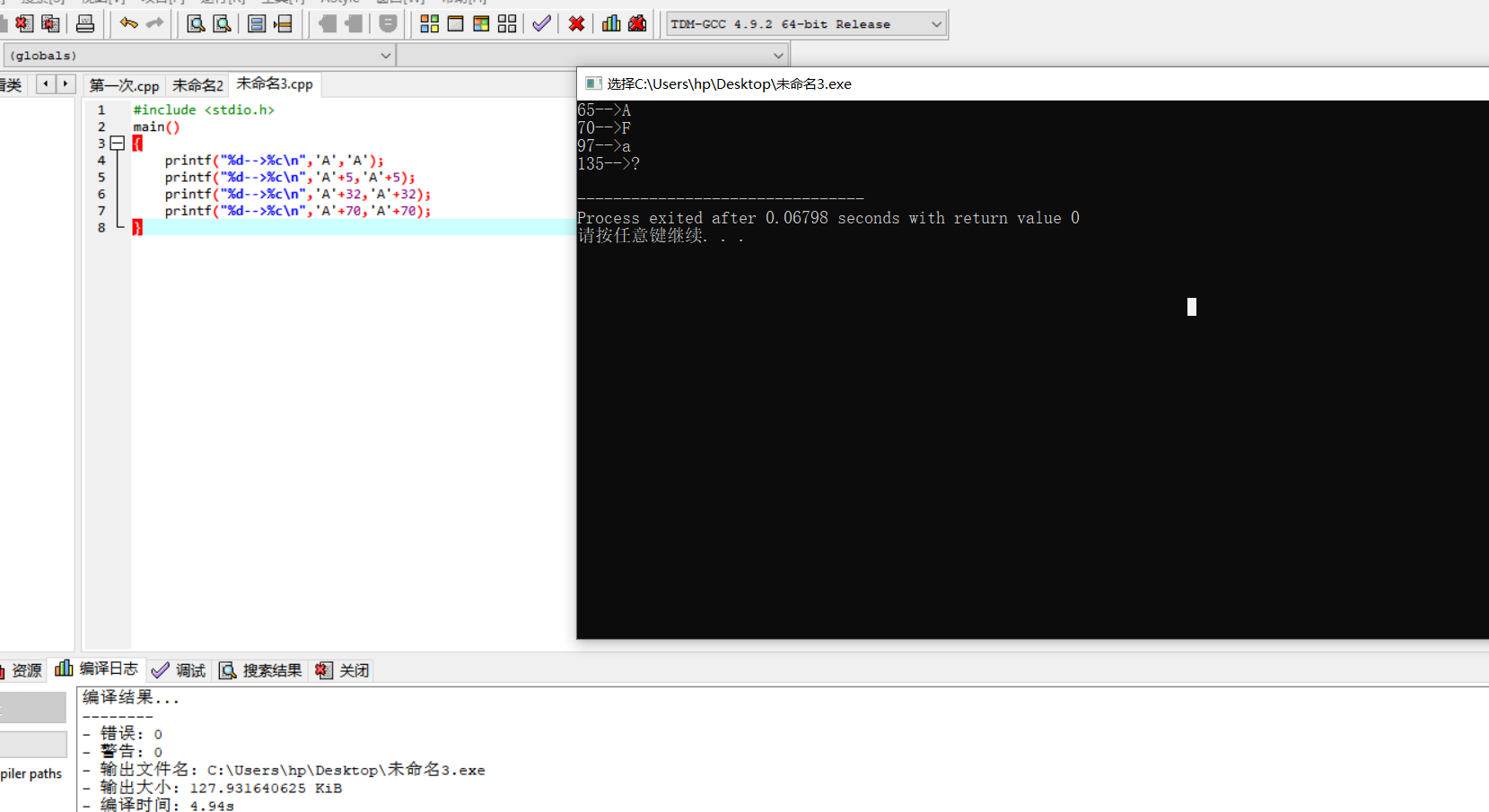Open the 编译日志 bottom tab

pyautogui.click(x=97, y=668)
